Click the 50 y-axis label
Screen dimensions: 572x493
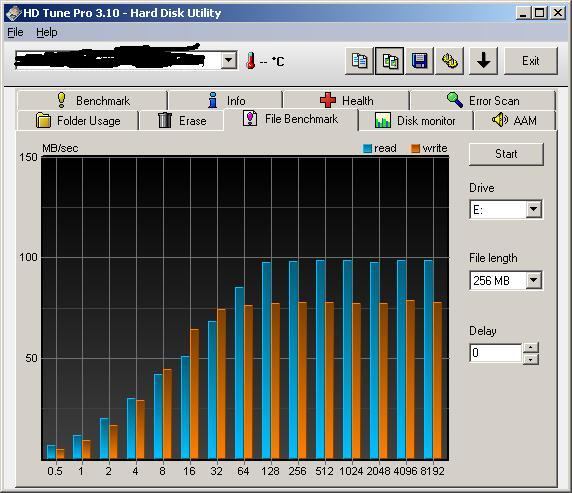(x=31, y=358)
